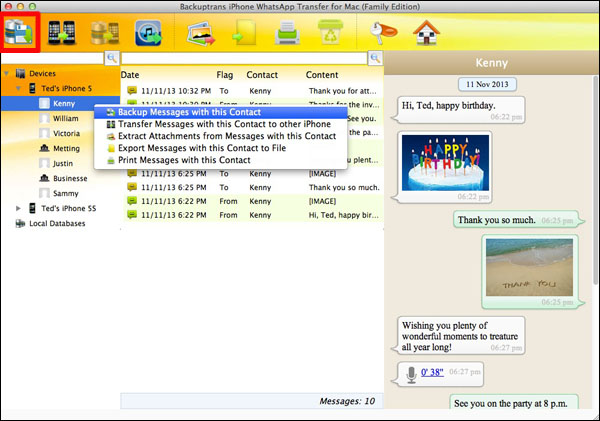This screenshot has height=421, width=600.
Task: Click in the devices list search field
Action: 52,58
